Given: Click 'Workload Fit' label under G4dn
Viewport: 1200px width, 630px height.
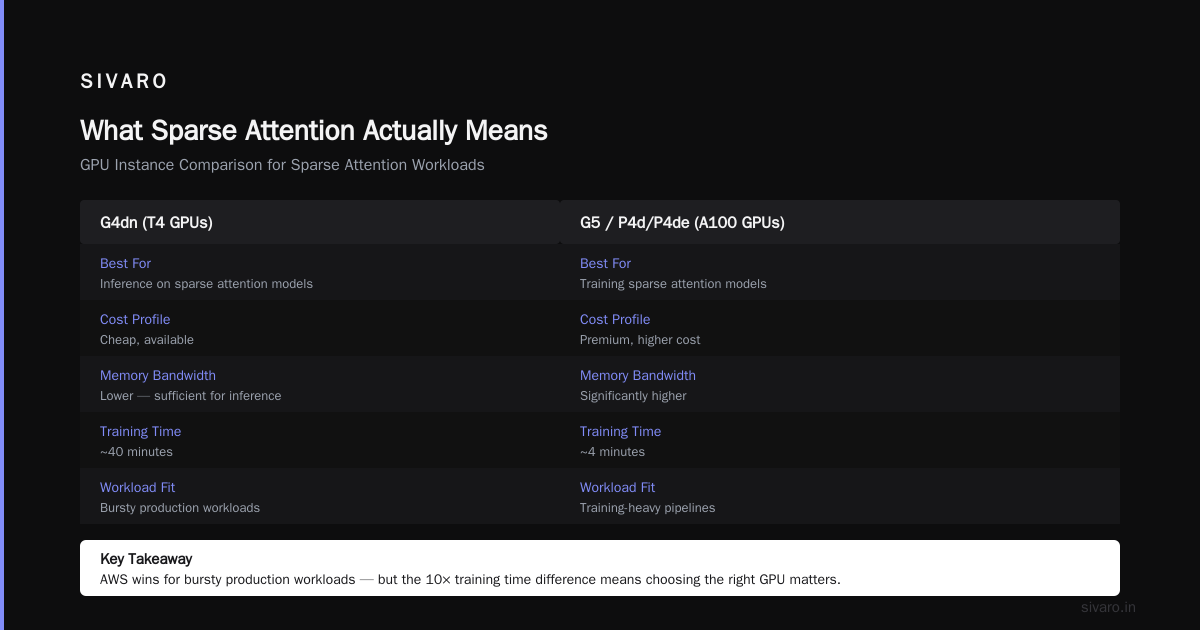Looking at the screenshot, I should coord(137,487).
